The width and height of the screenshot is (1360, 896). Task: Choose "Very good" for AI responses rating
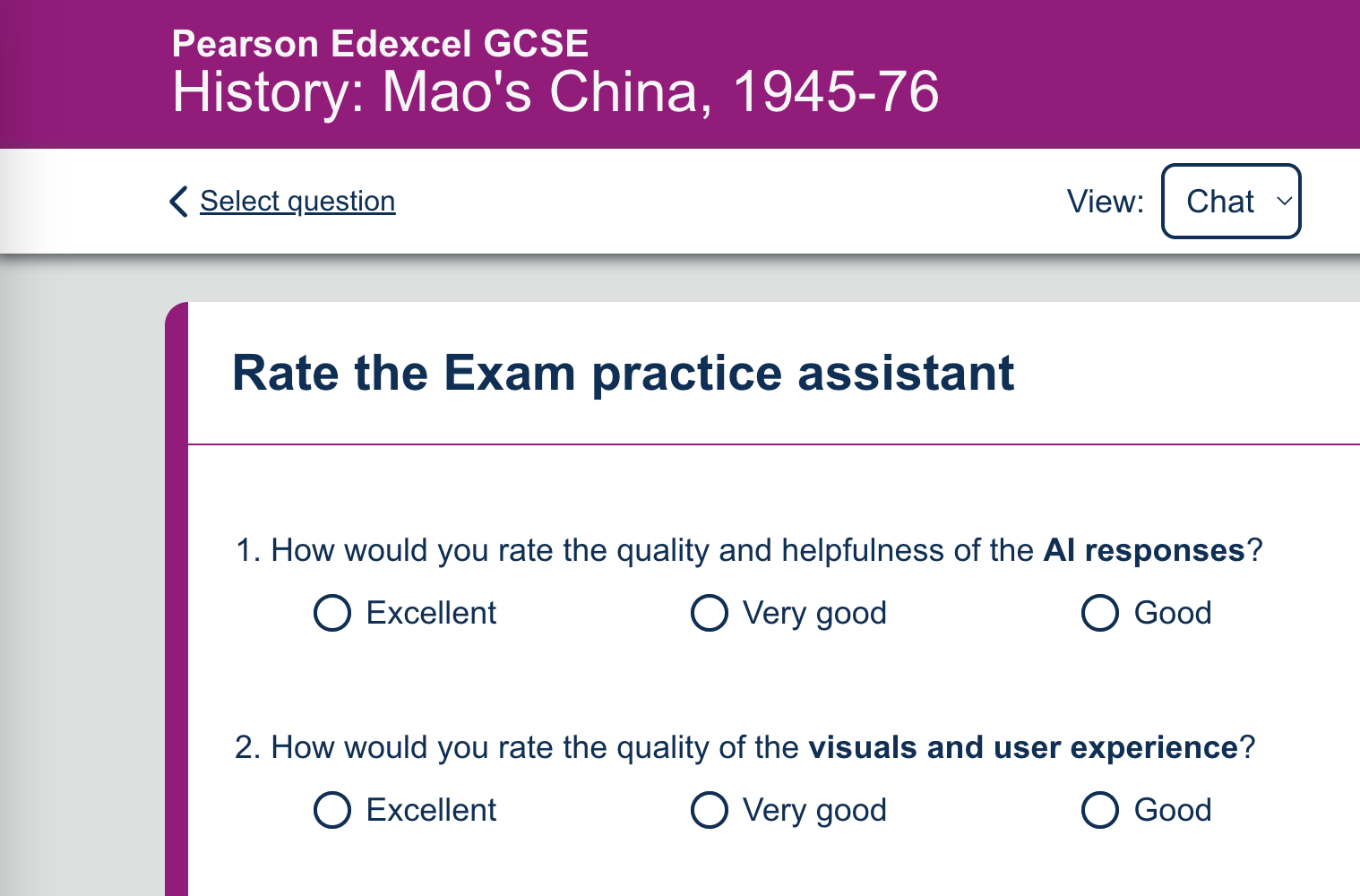tap(709, 613)
